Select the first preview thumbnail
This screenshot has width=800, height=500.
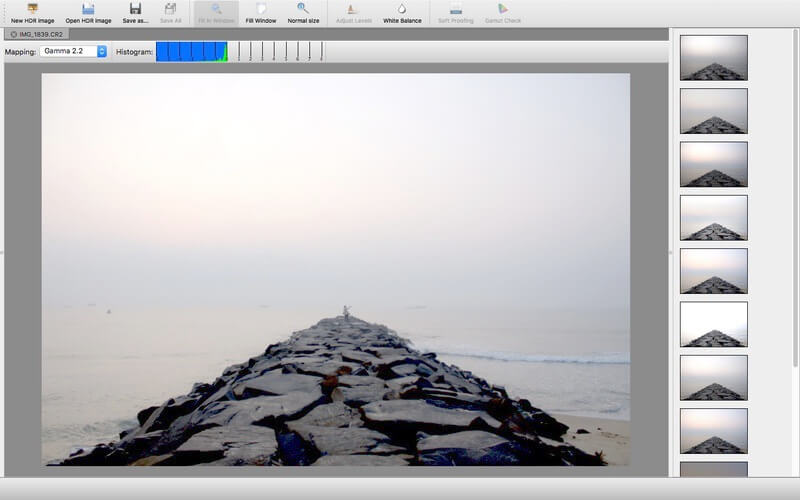click(713, 57)
